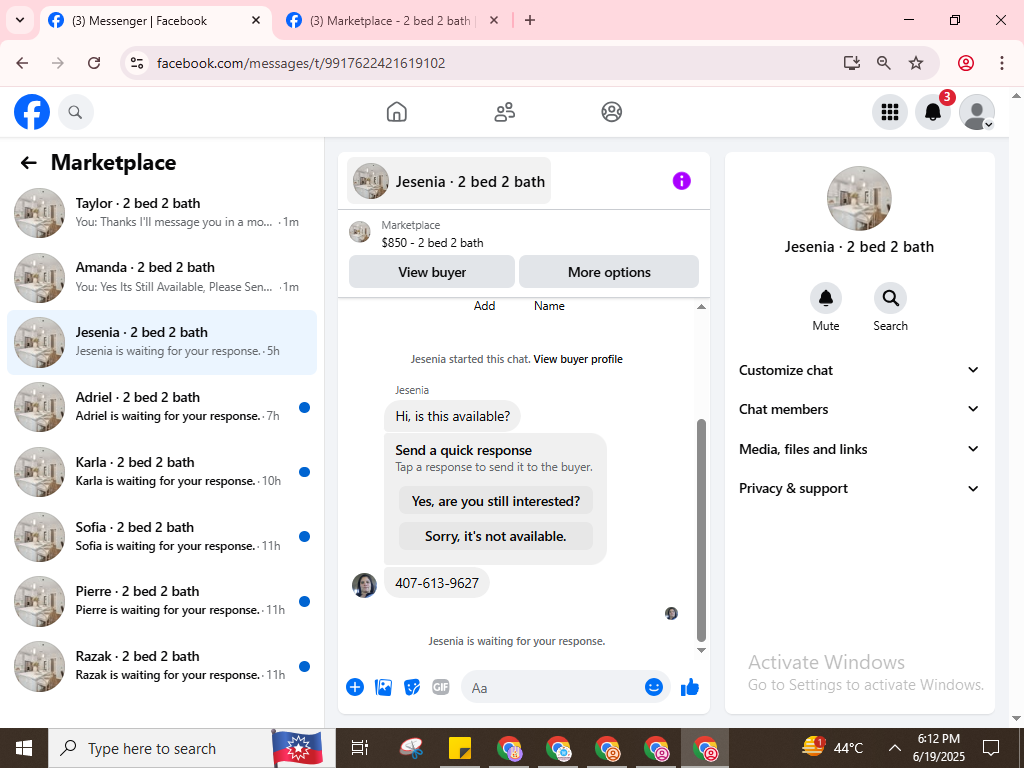Open Chrome profile icon
This screenshot has width=1024, height=768.
click(x=966, y=63)
